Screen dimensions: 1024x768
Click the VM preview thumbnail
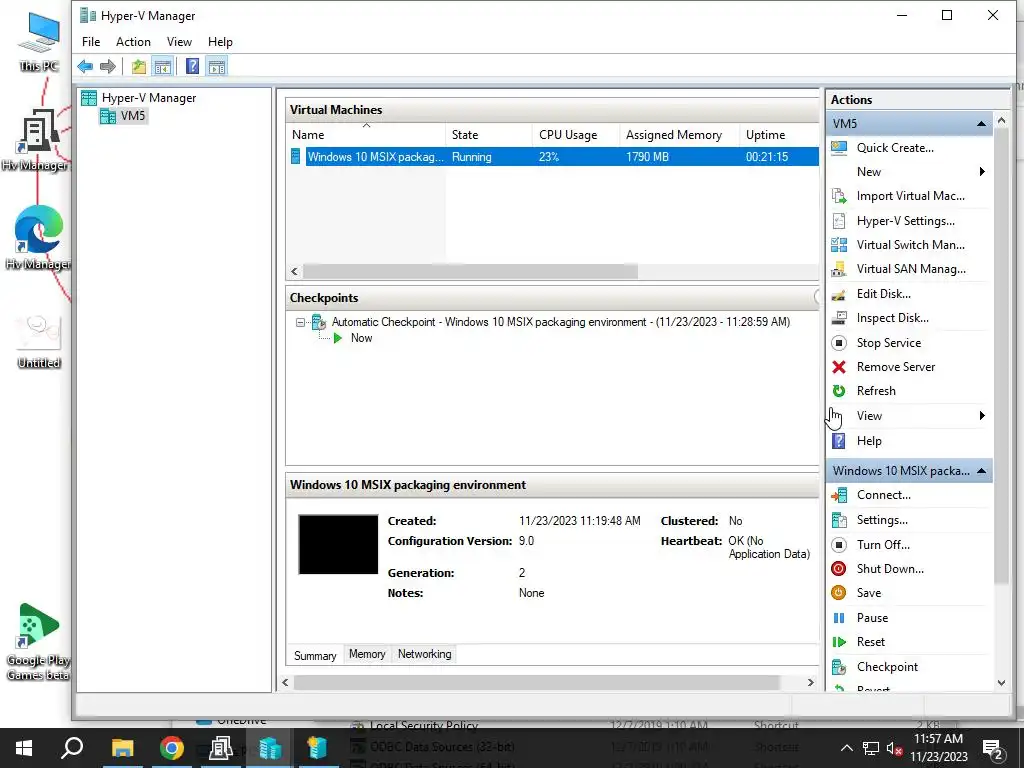click(338, 545)
